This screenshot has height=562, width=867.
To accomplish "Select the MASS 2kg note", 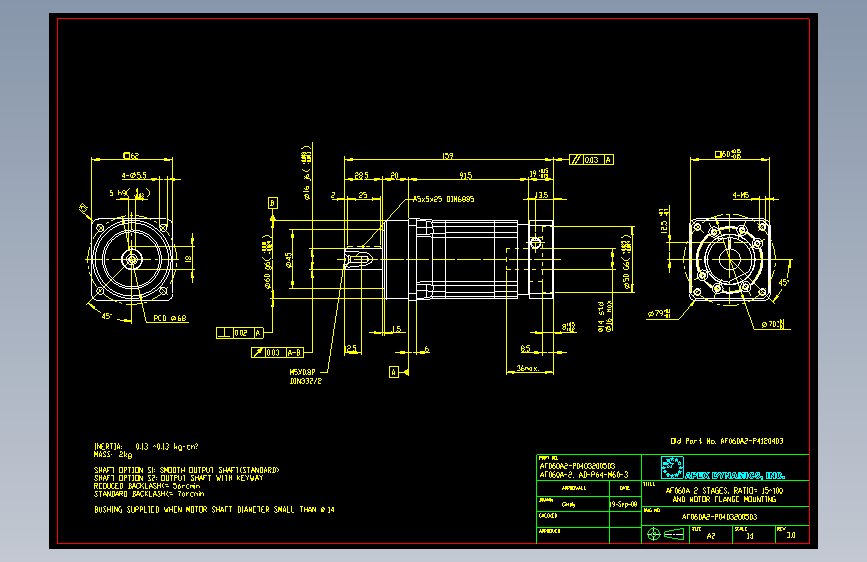I will click(x=113, y=454).
